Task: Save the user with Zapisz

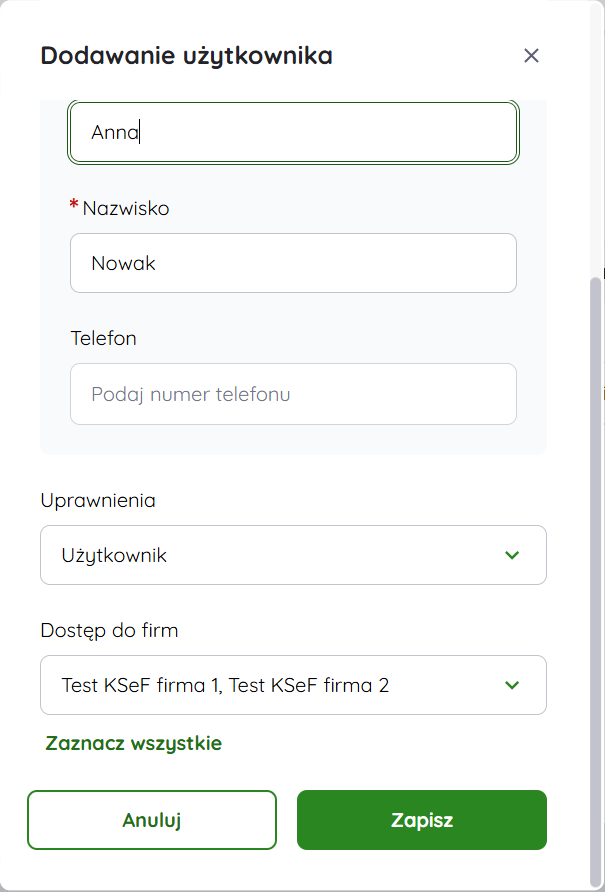Action: tap(422, 820)
